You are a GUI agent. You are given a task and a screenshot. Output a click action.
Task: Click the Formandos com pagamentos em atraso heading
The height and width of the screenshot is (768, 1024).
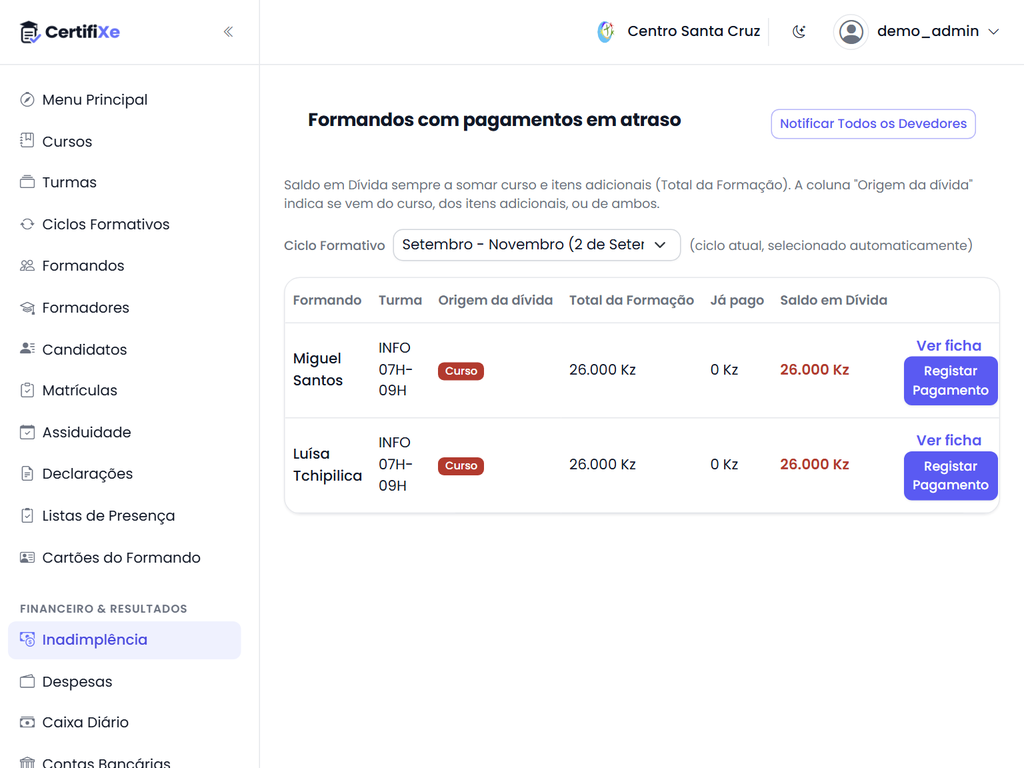point(494,120)
